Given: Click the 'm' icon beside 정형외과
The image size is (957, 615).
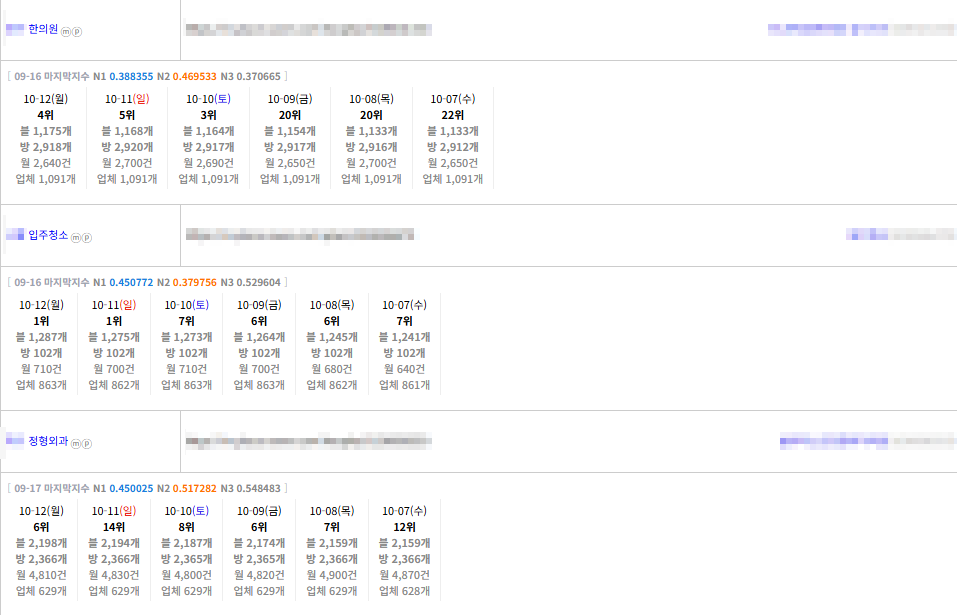Looking at the screenshot, I should click(x=76, y=444).
